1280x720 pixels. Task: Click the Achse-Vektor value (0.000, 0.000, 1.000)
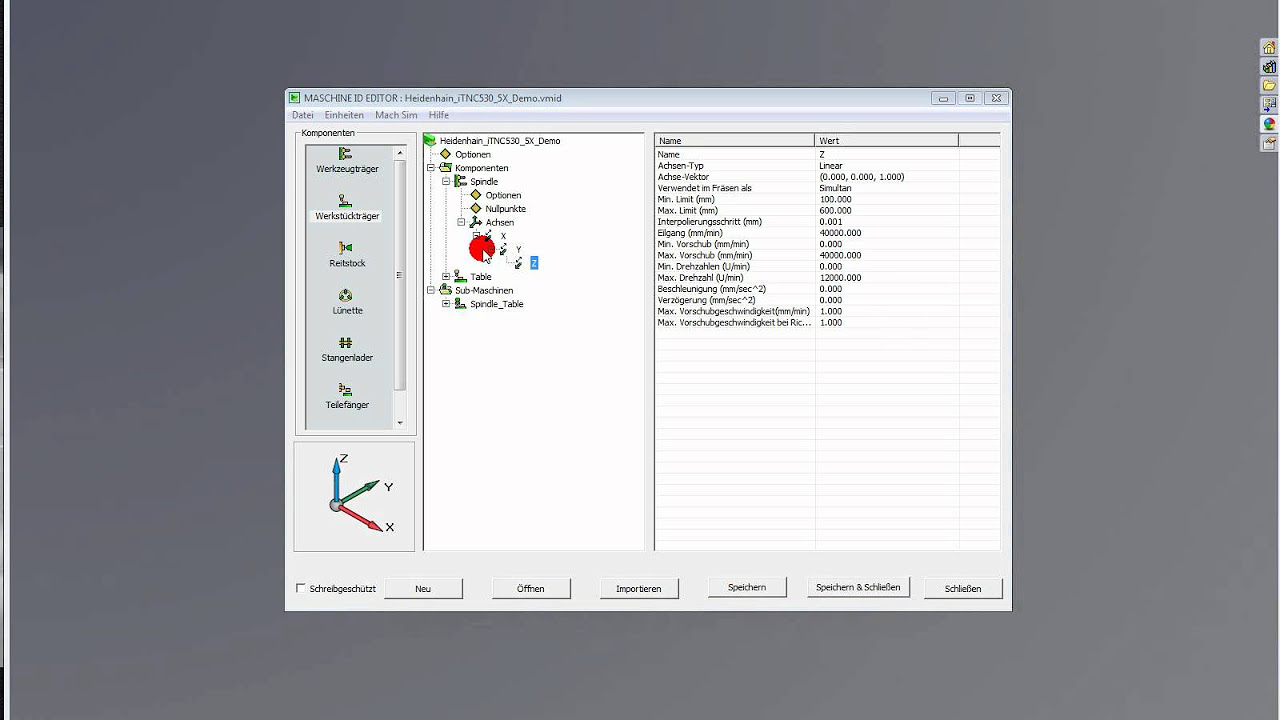click(861, 177)
